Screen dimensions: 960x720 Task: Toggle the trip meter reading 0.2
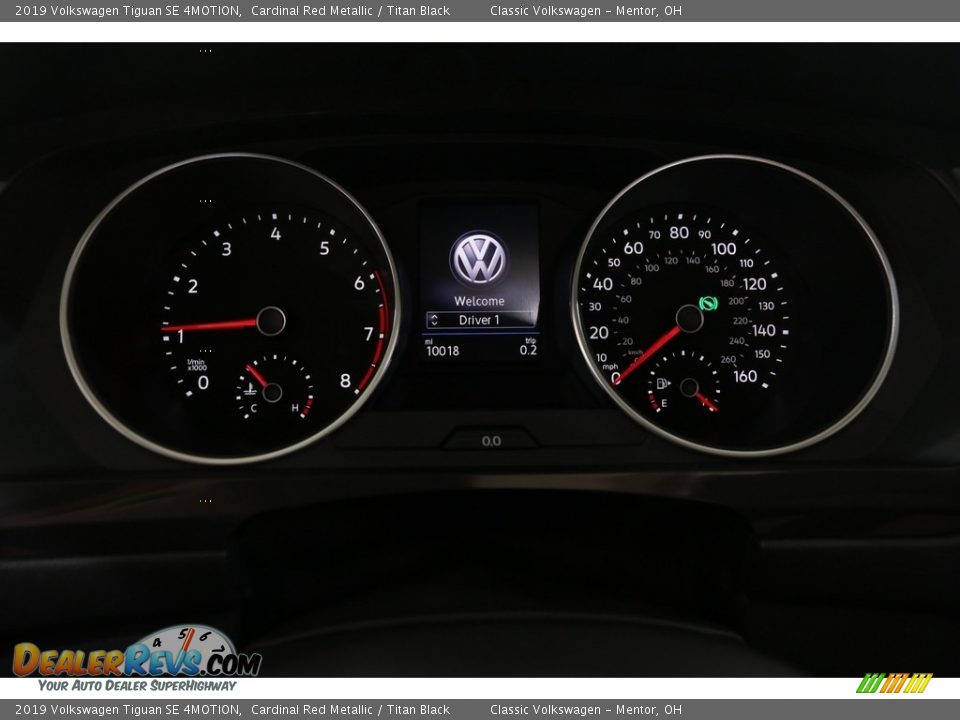coord(528,349)
